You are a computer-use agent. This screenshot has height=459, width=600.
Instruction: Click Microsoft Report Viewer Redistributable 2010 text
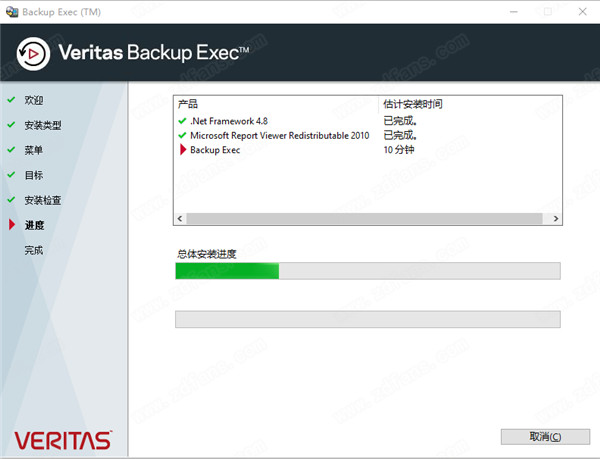(x=280, y=136)
